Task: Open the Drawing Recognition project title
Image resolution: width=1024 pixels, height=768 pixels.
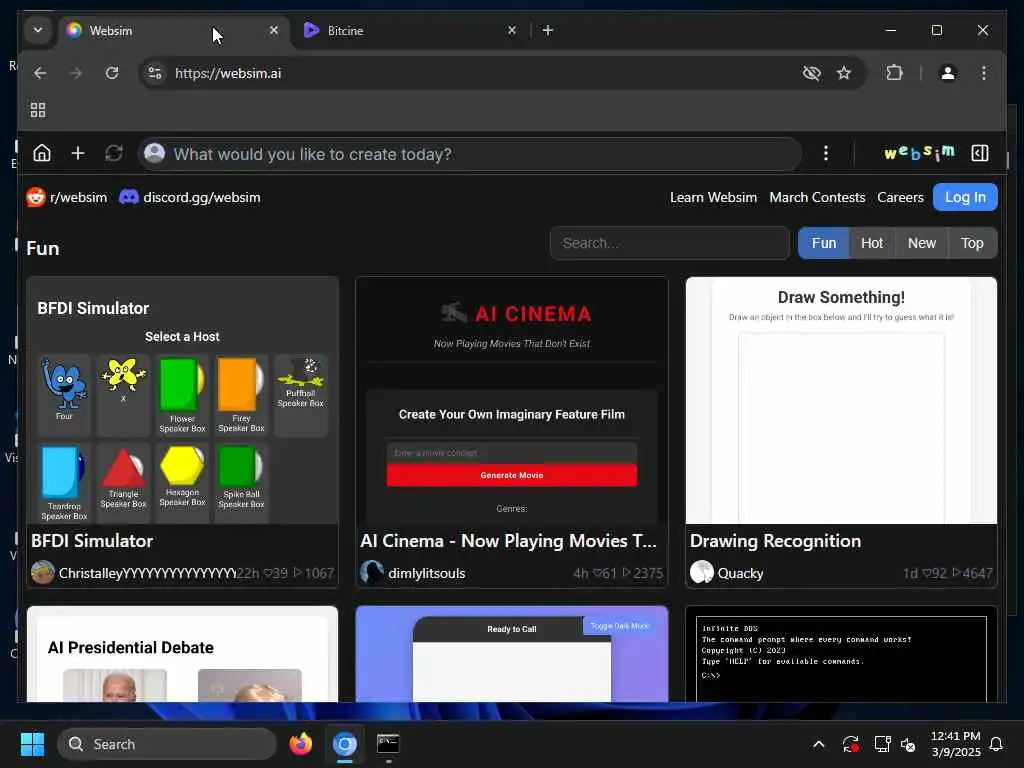Action: pos(775,541)
